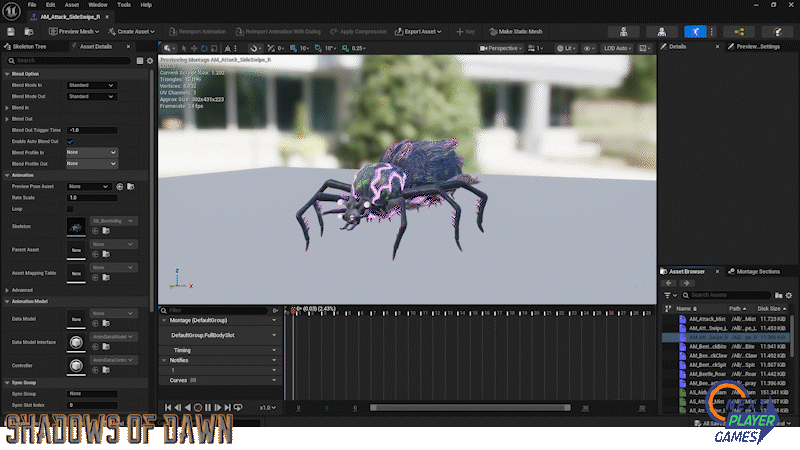Switch to the Preview Settings tab
Viewport: 800px width, 450px height.
(x=755, y=46)
